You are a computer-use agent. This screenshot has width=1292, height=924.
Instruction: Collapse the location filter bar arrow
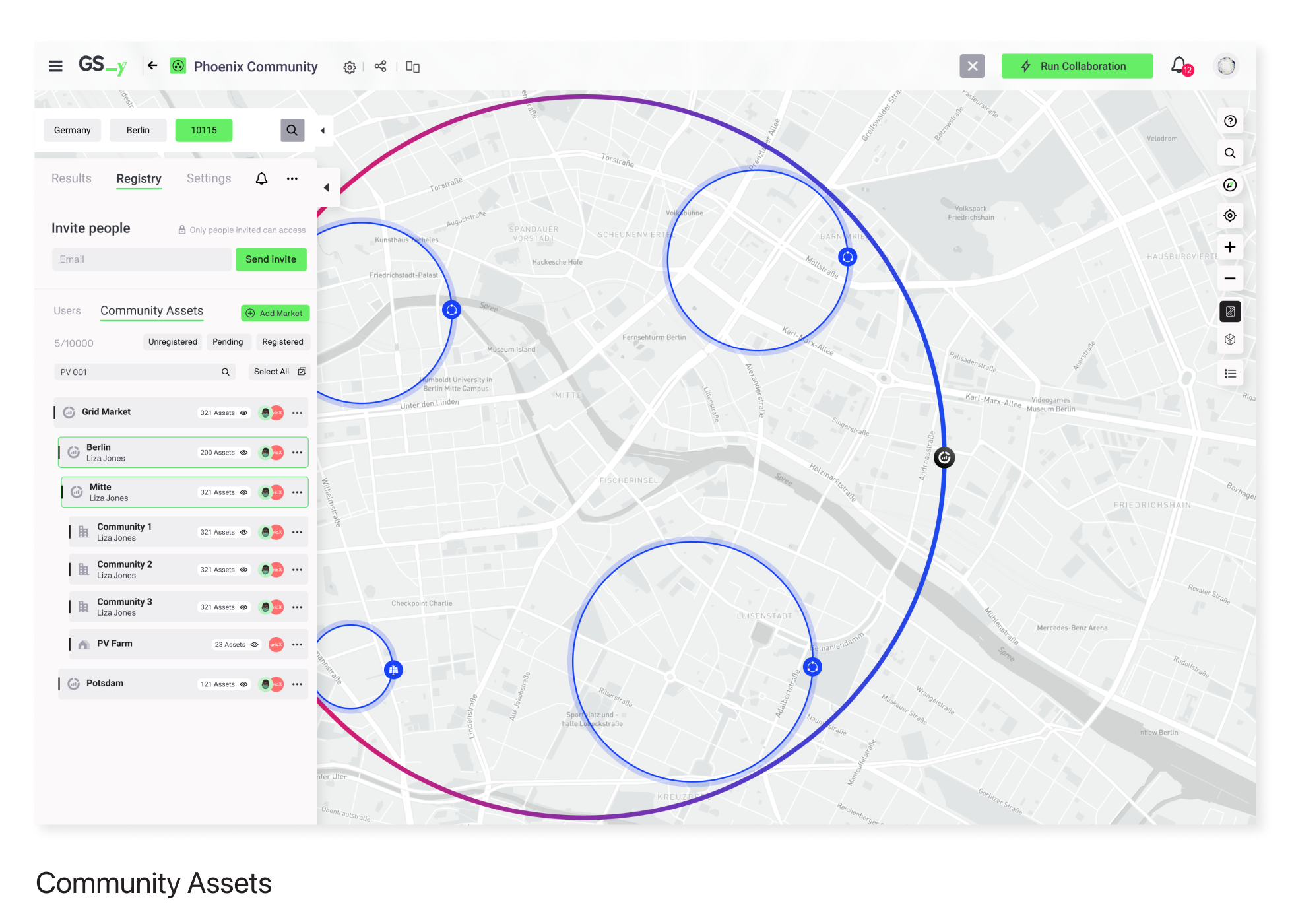point(323,131)
